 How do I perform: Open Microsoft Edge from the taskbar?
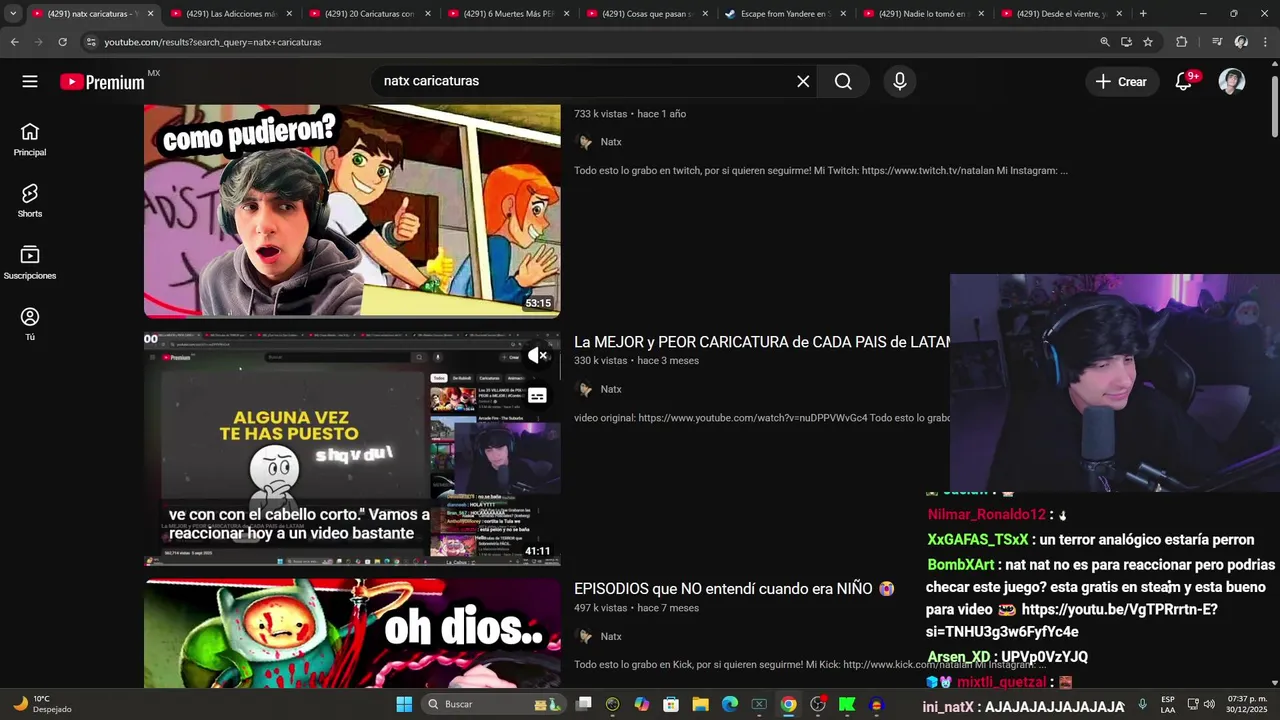(x=730, y=704)
